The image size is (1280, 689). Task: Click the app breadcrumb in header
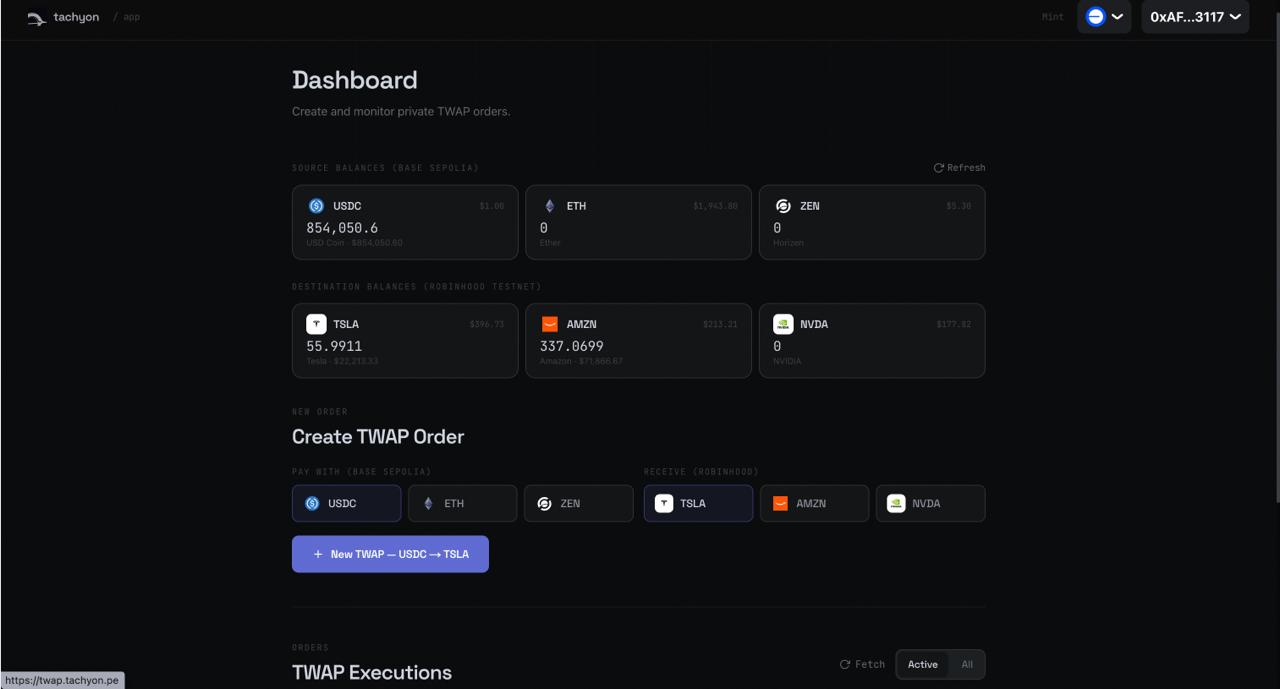[x=131, y=17]
